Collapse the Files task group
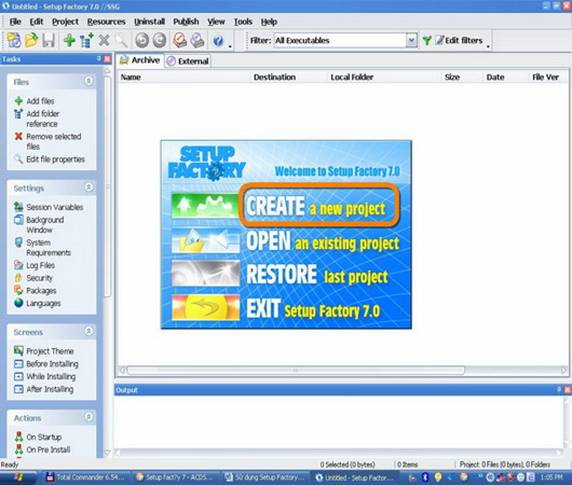572x485 pixels. (89, 80)
